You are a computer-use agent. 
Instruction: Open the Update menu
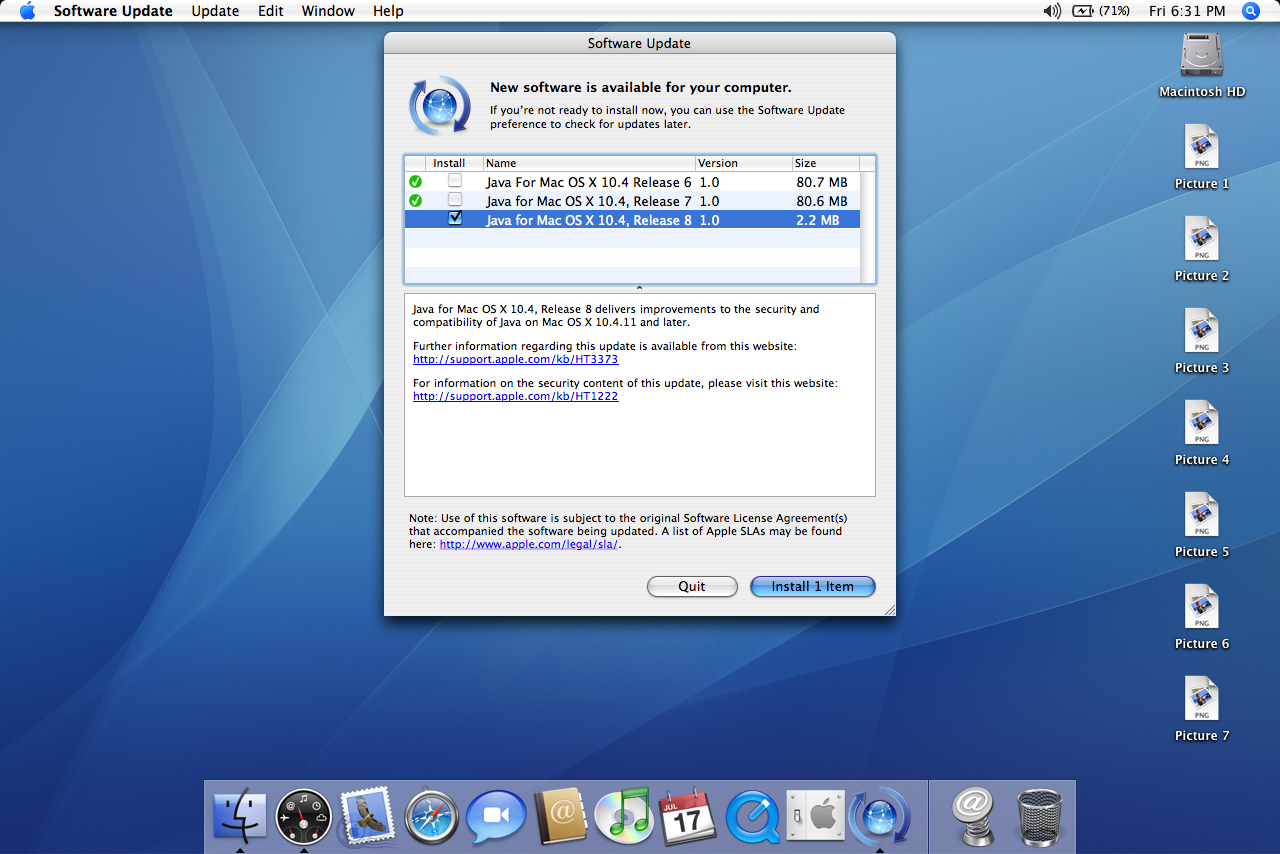coord(215,11)
